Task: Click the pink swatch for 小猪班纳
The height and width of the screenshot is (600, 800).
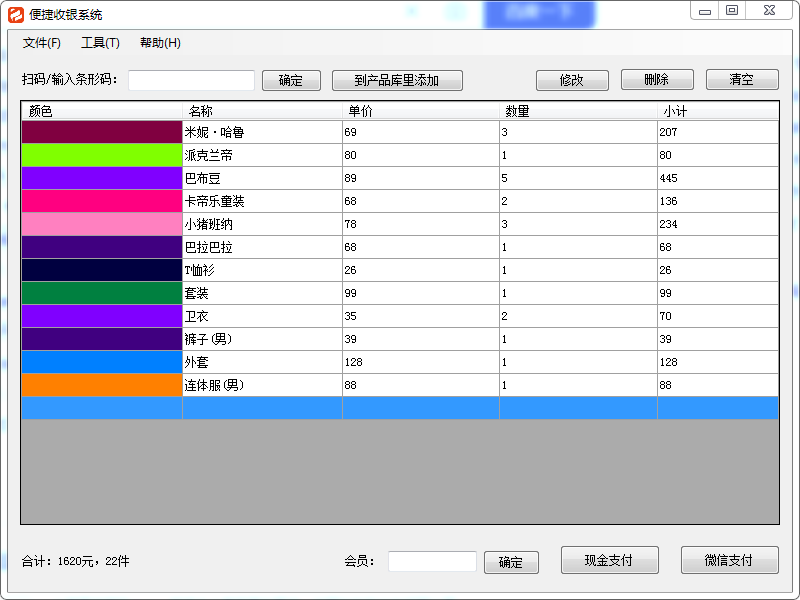Action: point(101,224)
